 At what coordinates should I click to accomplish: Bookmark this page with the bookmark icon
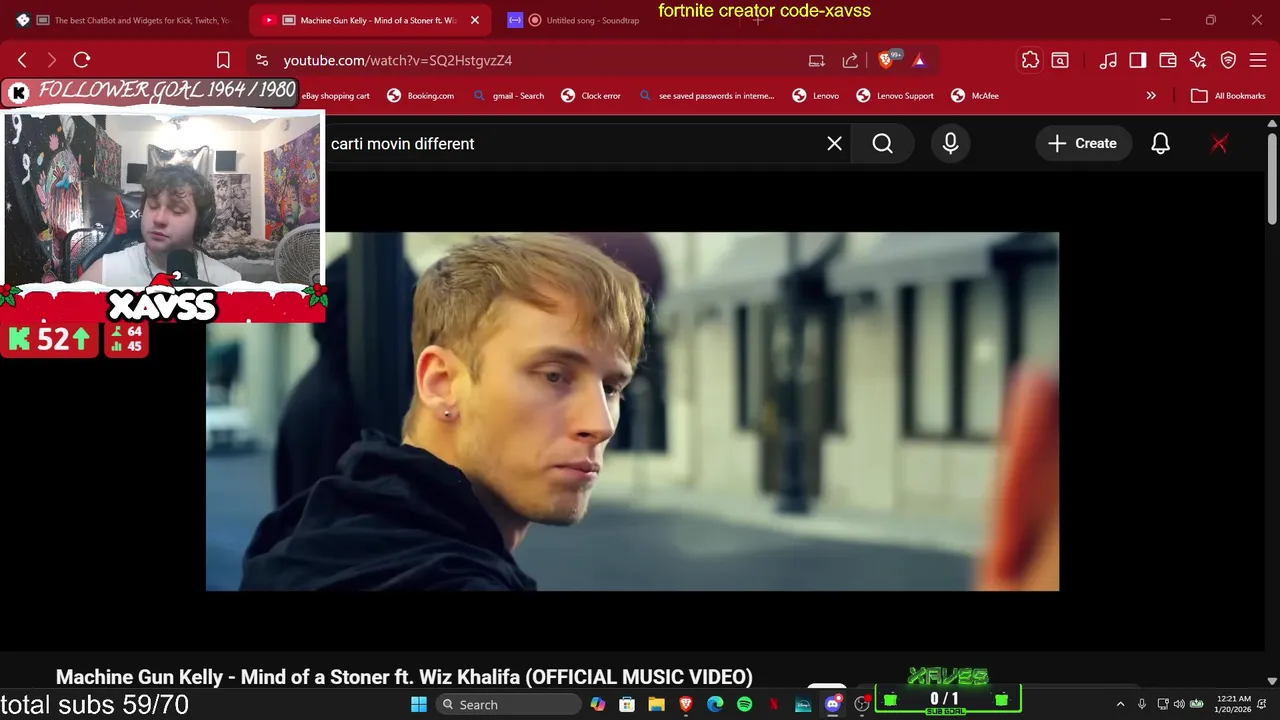pos(223,60)
